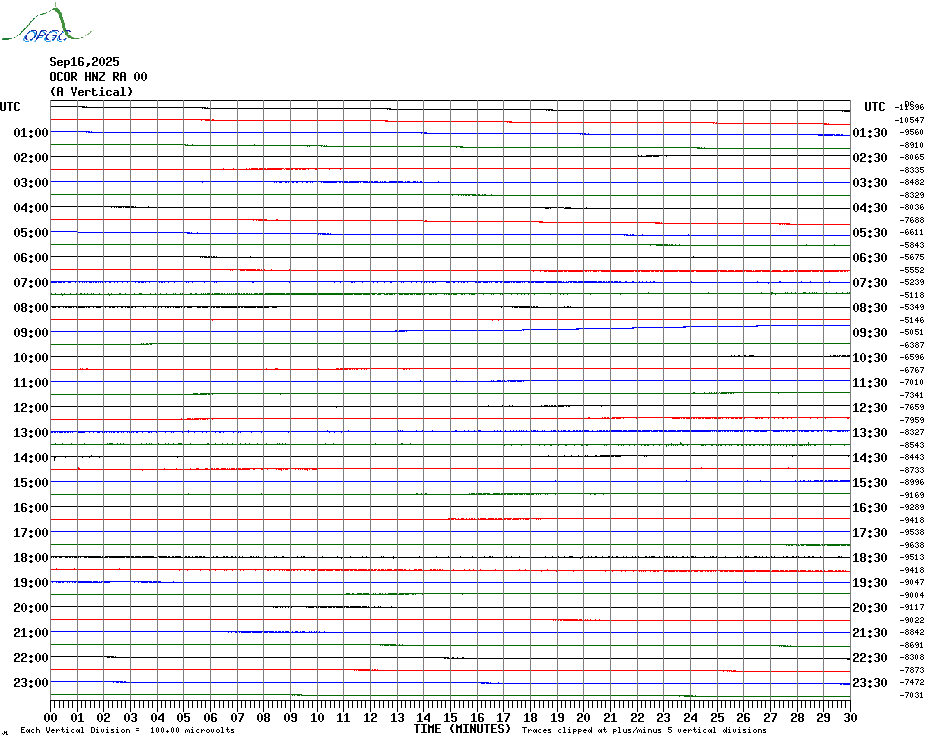The image size is (930, 744).
Task: Click the 13:30 half-hour label
Action: pos(870,433)
